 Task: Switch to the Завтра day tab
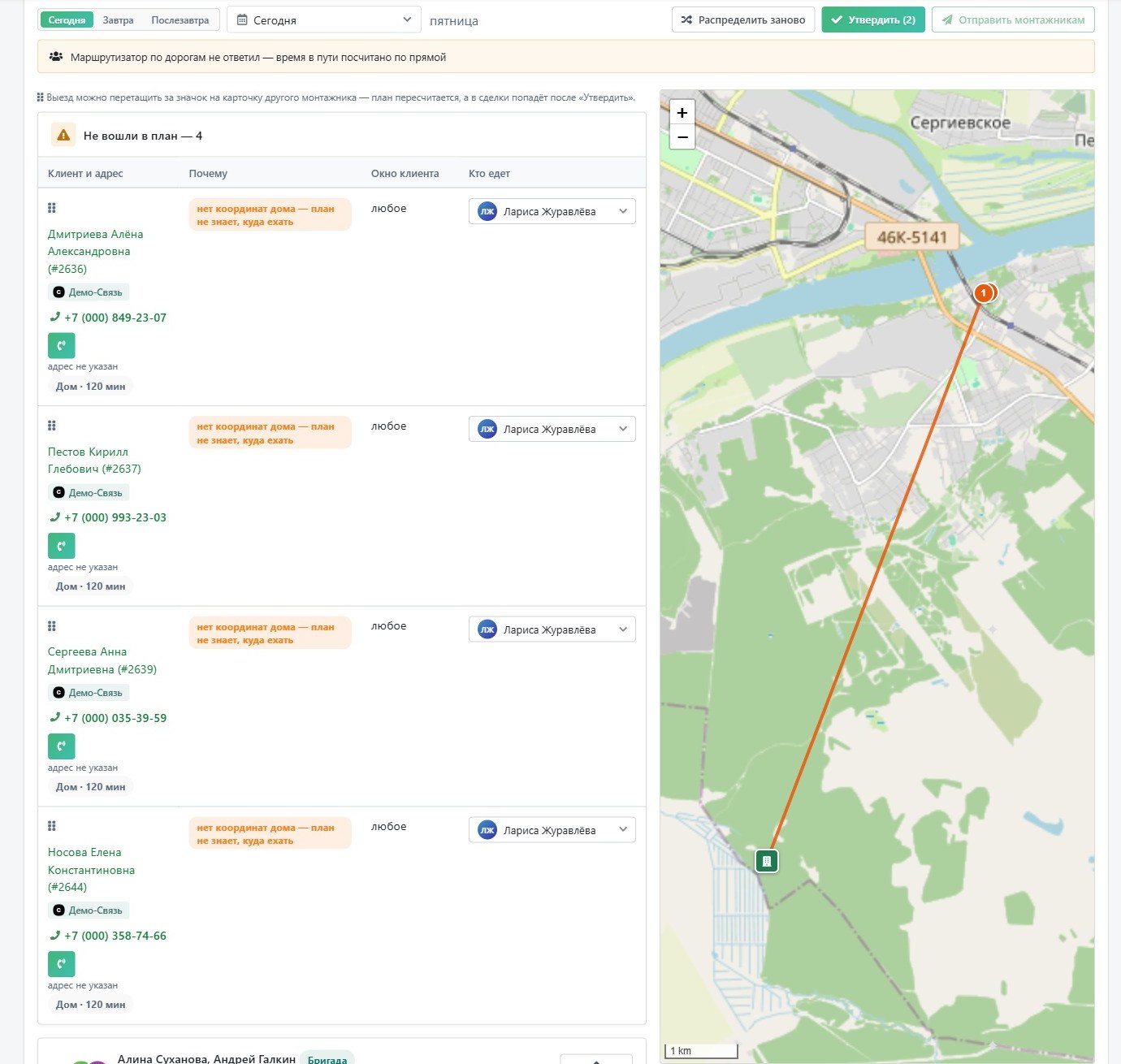coord(119,20)
